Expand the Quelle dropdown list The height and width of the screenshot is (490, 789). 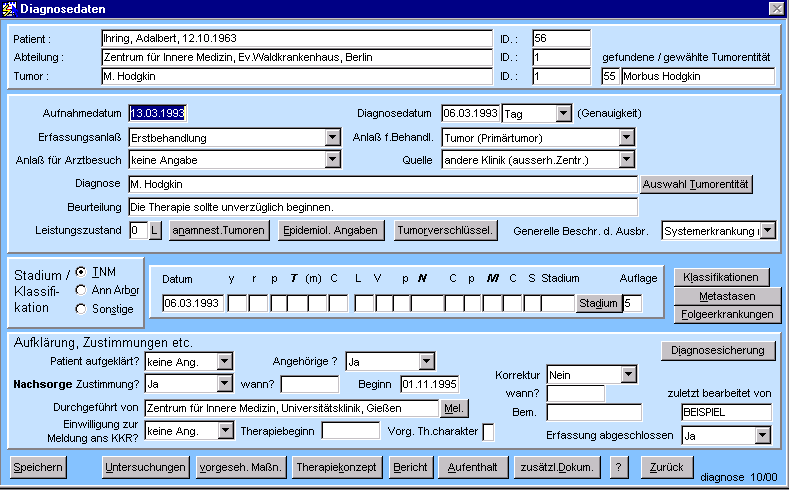click(627, 159)
